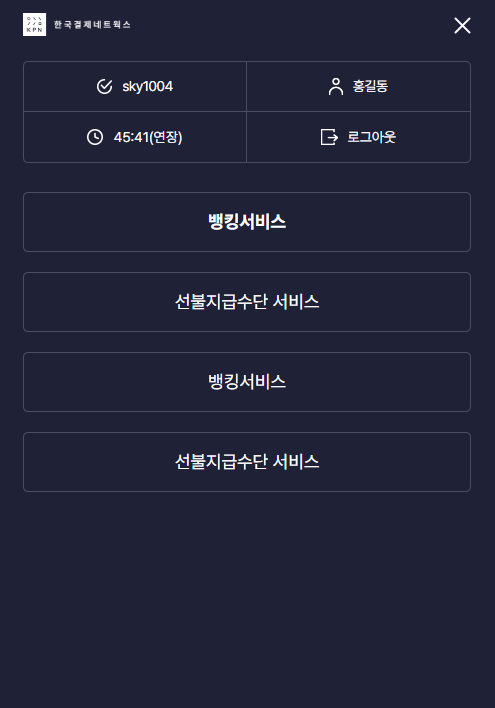Open the 홍길동 user name link
The width and height of the screenshot is (495, 708).
370,86
